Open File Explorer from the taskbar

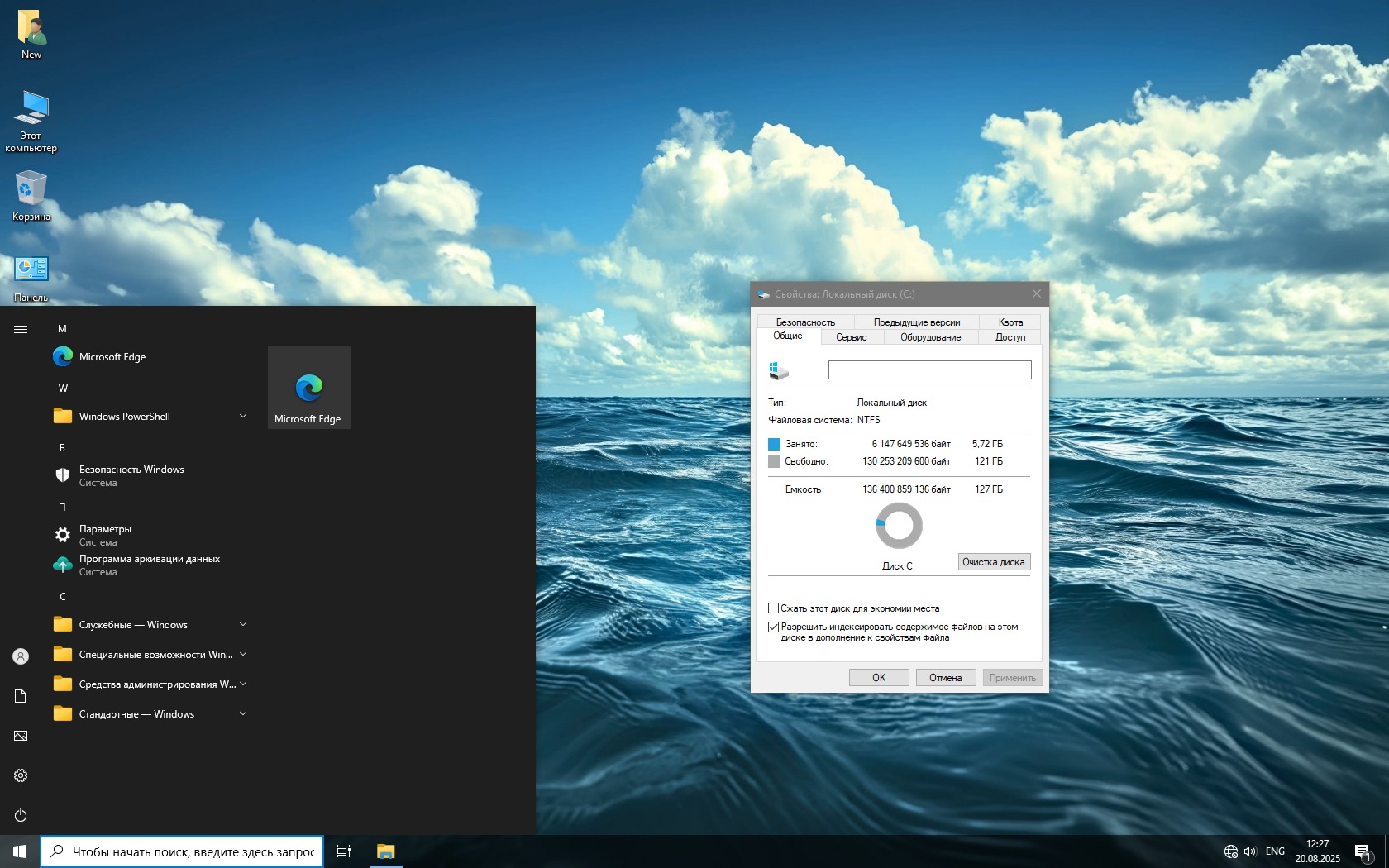click(x=385, y=851)
